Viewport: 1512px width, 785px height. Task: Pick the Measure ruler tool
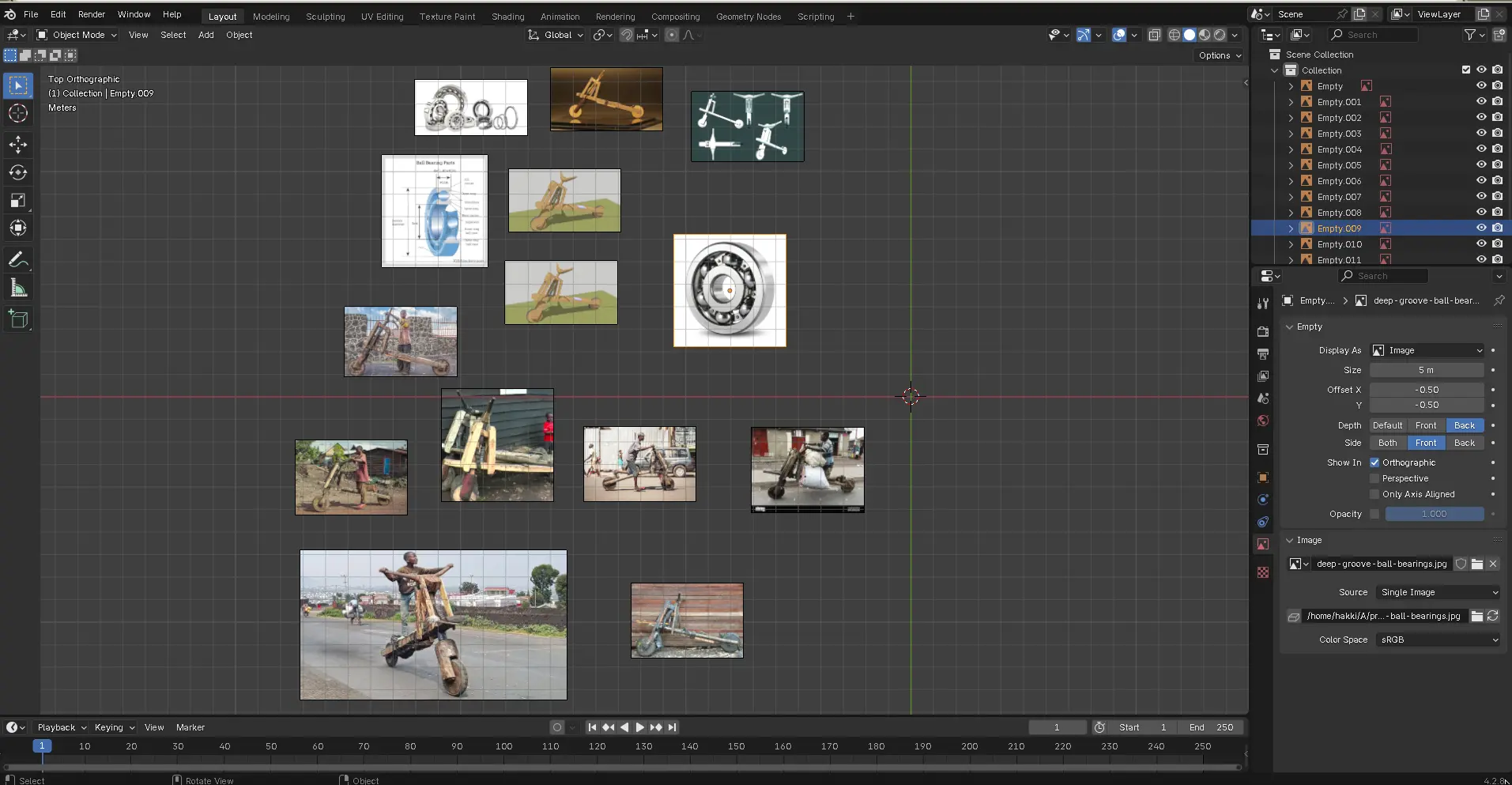[18, 289]
